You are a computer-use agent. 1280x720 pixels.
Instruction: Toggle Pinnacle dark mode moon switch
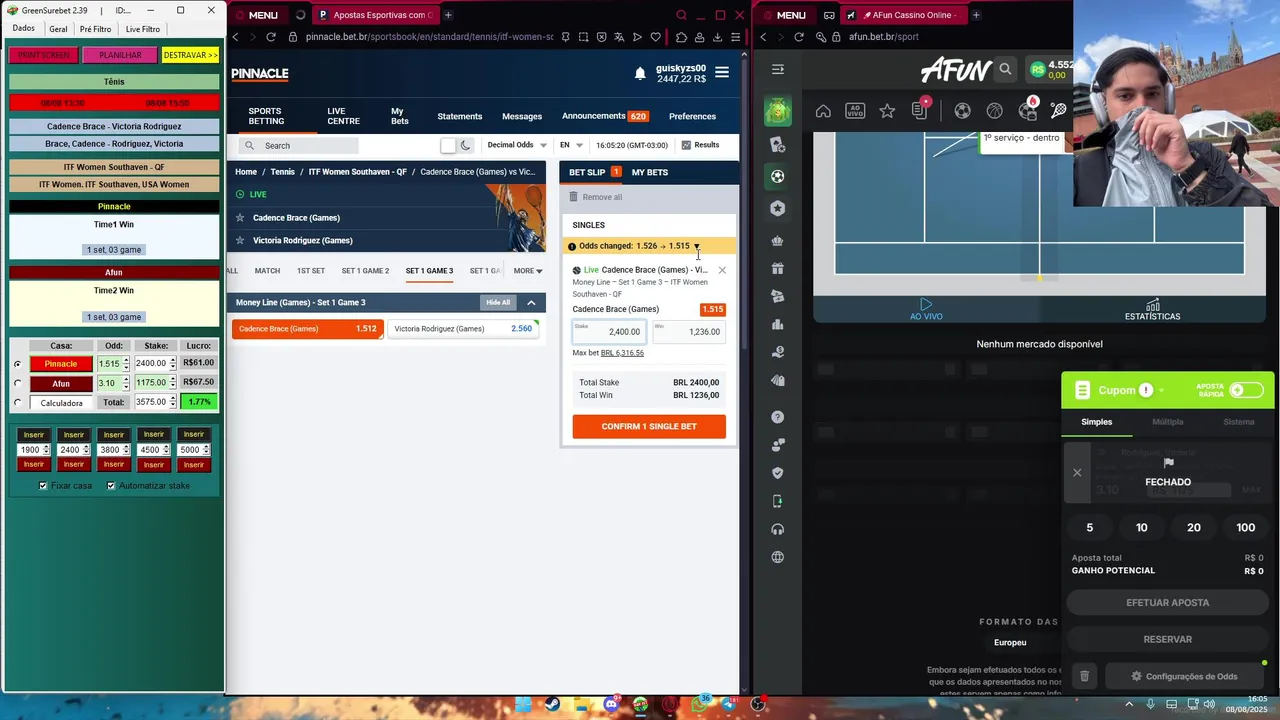click(457, 145)
